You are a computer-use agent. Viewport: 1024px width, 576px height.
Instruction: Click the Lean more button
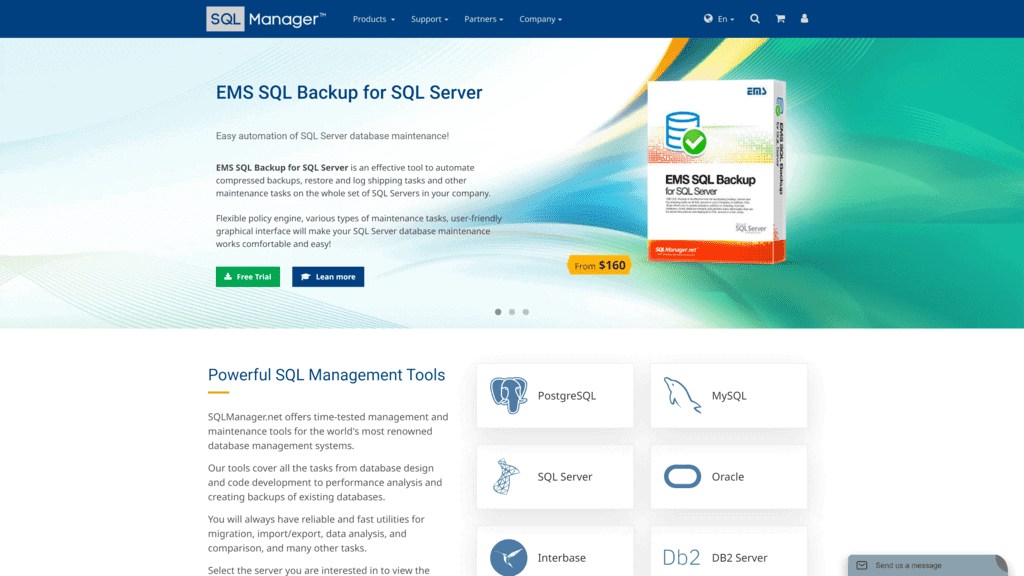point(328,276)
